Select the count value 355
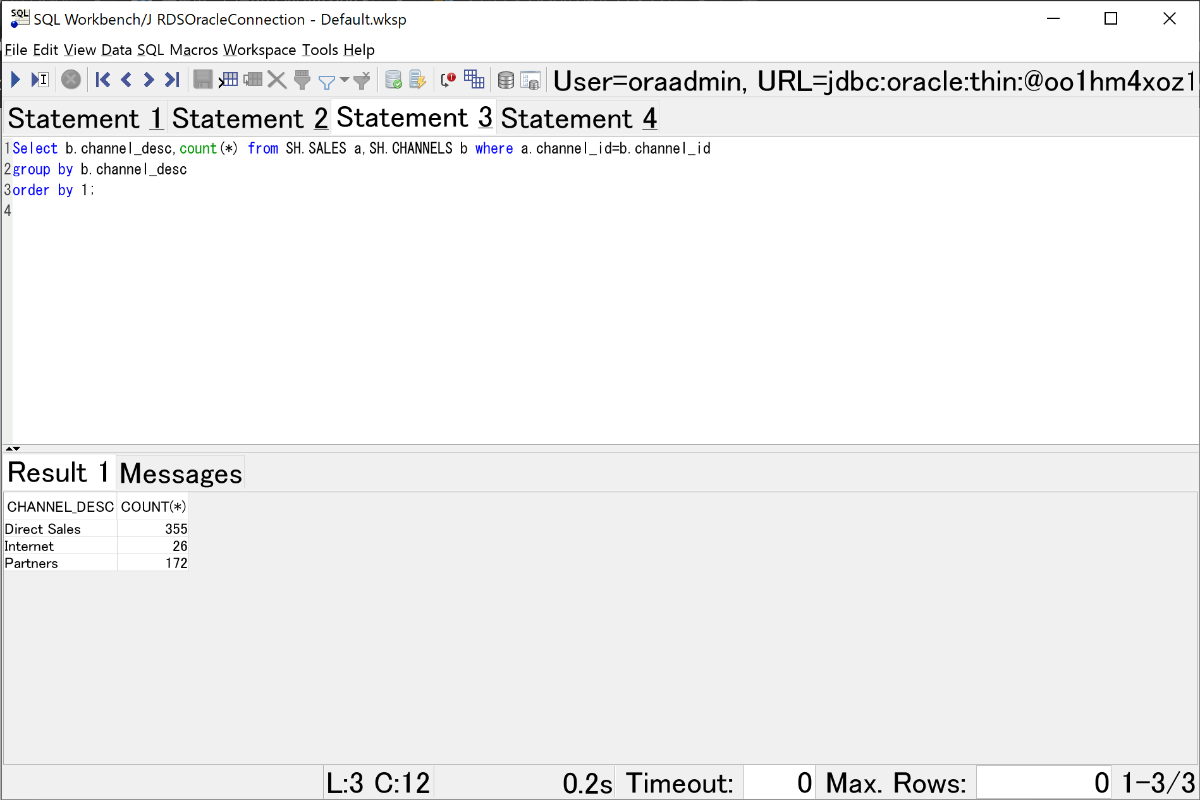 (153, 529)
